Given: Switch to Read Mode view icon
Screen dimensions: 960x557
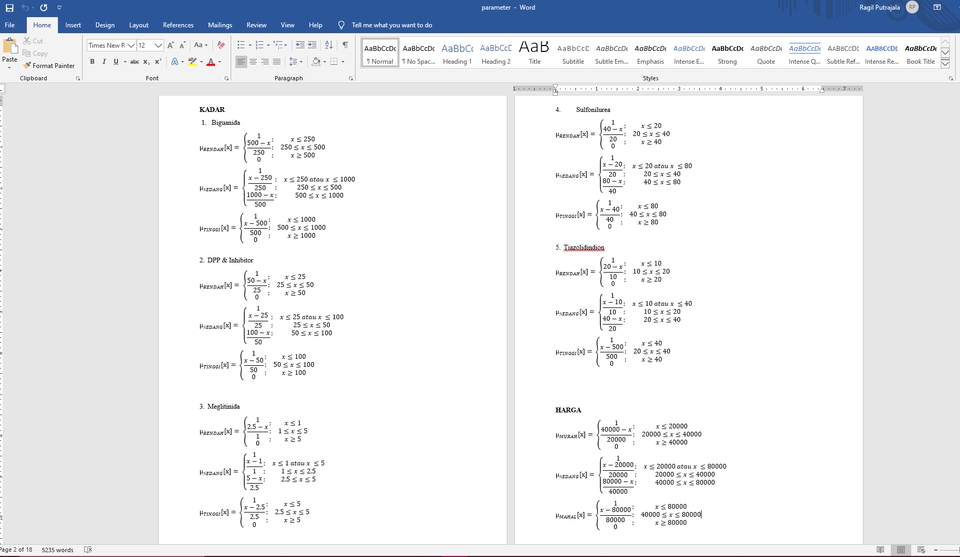Looking at the screenshot, I should (x=880, y=550).
